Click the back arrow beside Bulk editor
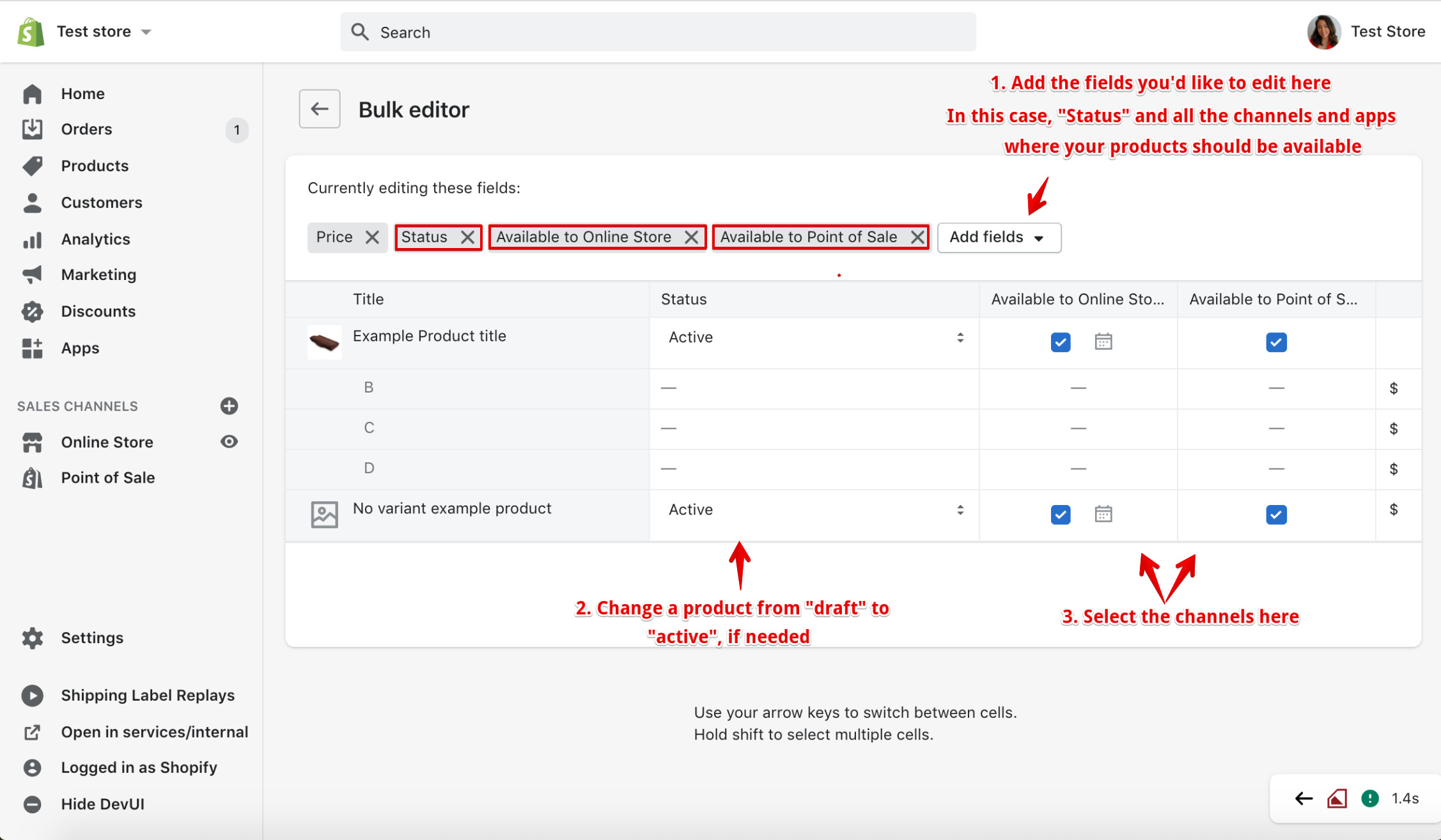This screenshot has height=840, width=1441. pos(319,109)
